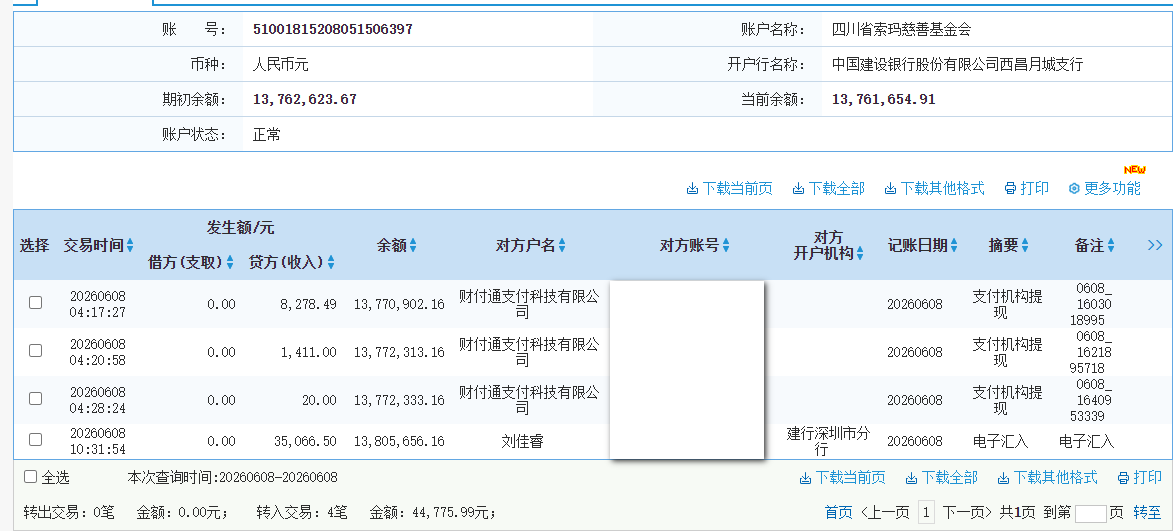Viewport: 1173px width, 531px height.
Task: Go to 下一页 next page
Action: pyautogui.click(x=967, y=512)
